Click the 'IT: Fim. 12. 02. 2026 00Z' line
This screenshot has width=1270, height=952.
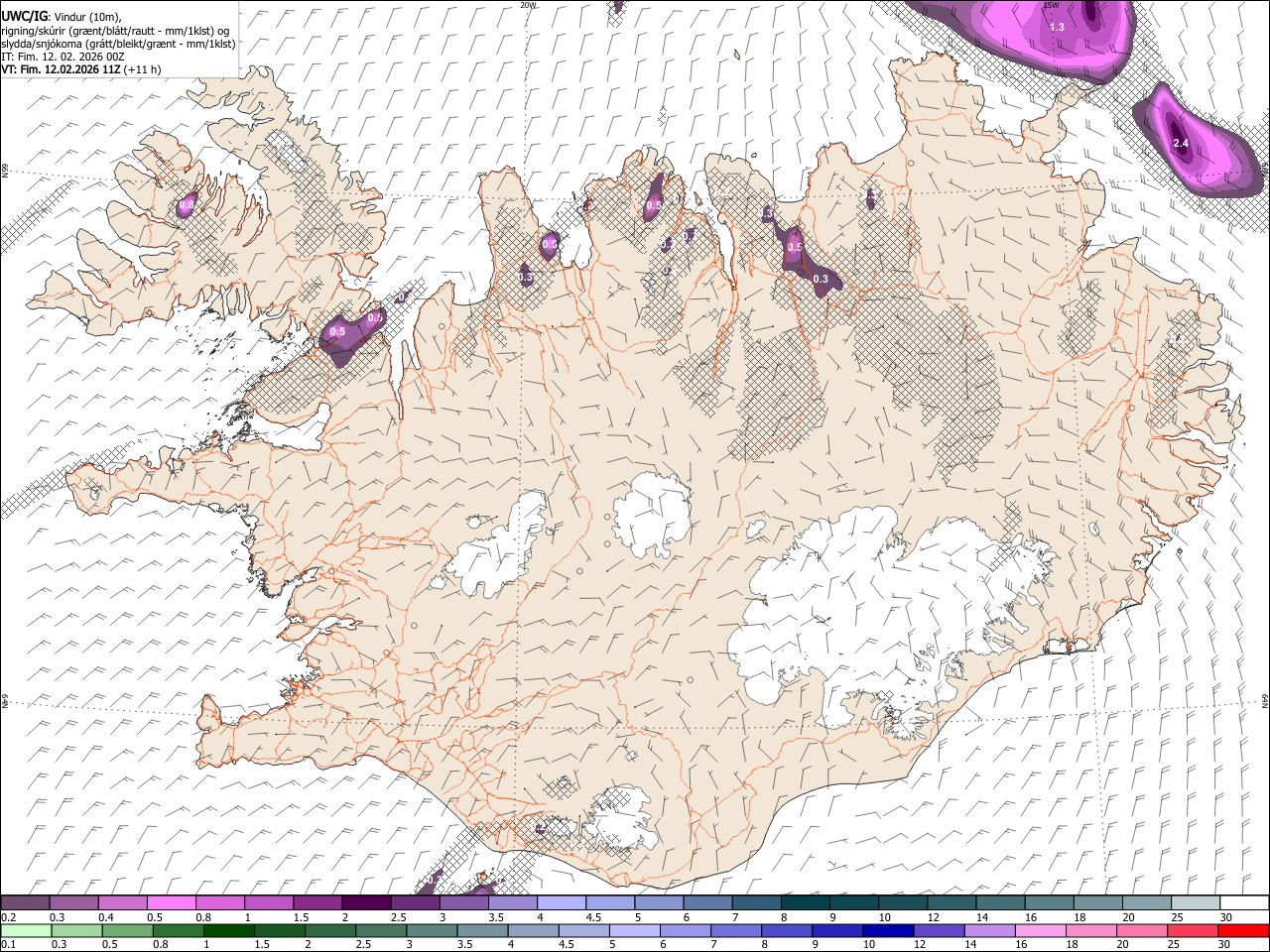pos(63,57)
